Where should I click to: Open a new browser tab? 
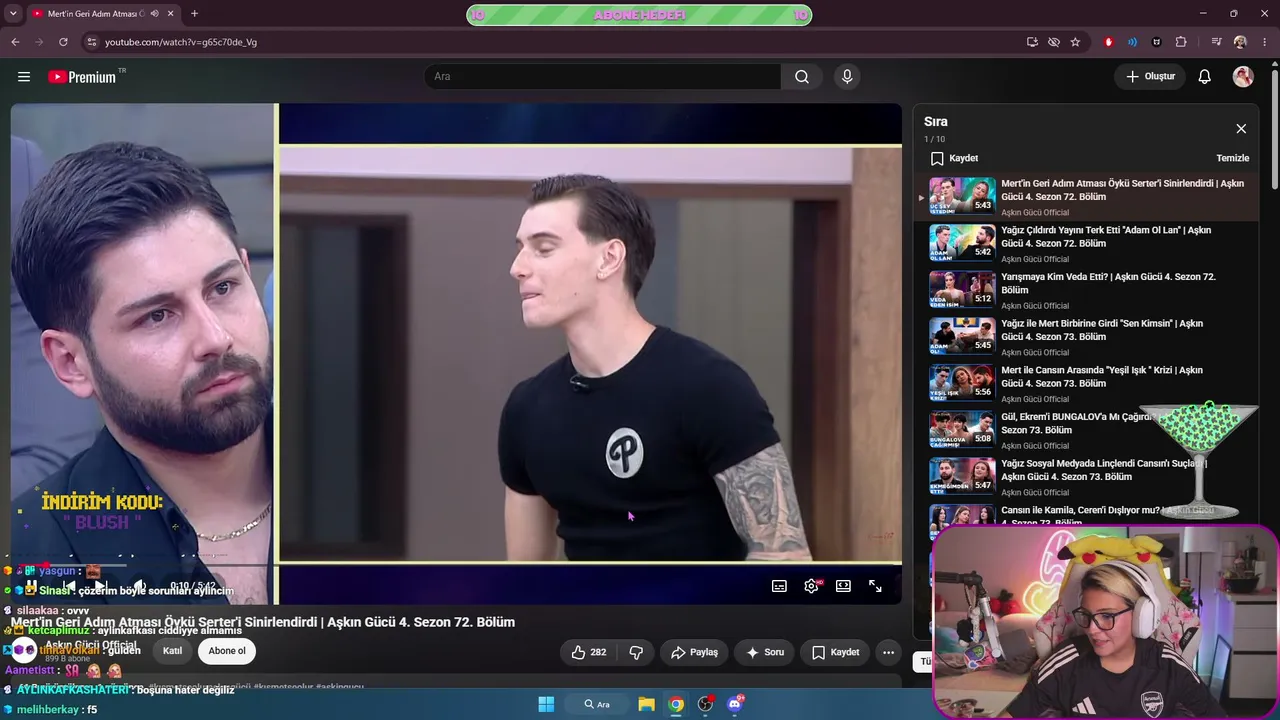pos(194,14)
